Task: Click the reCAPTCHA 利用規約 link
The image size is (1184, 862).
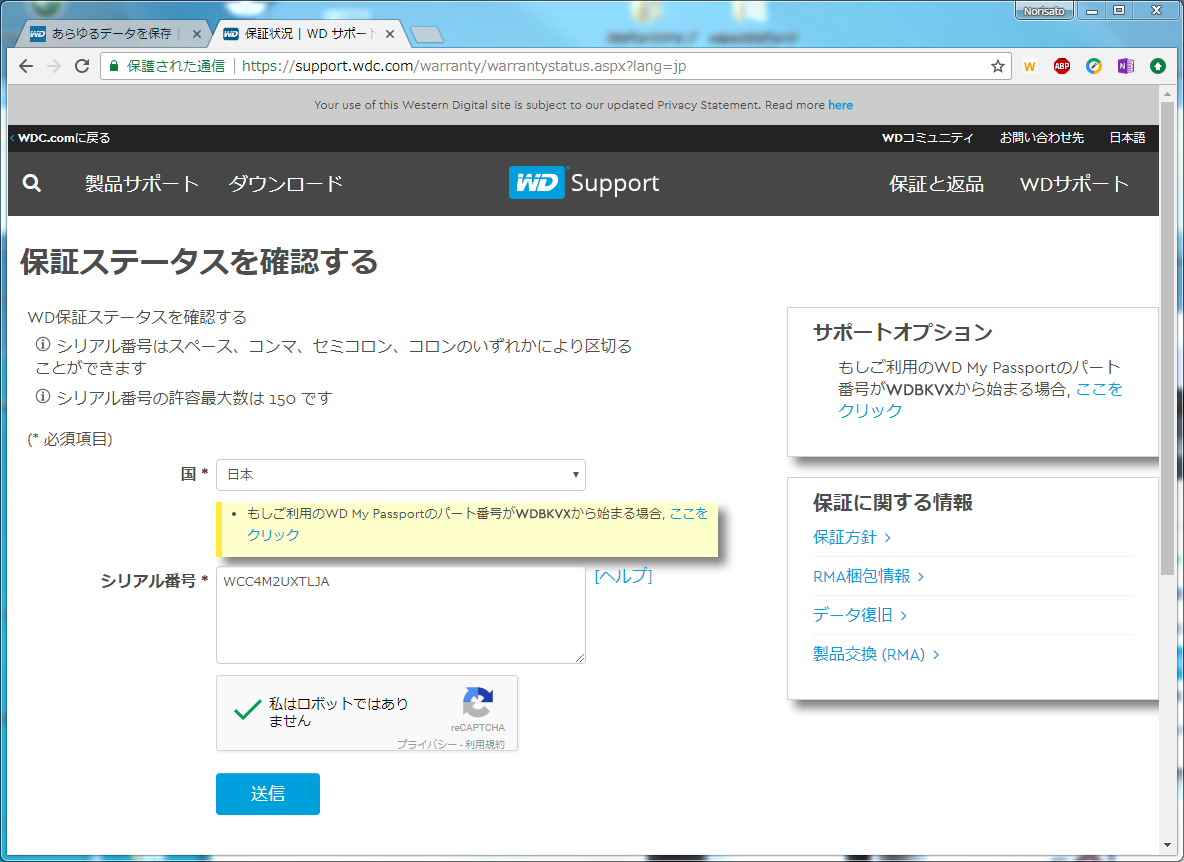Action: [x=485, y=744]
